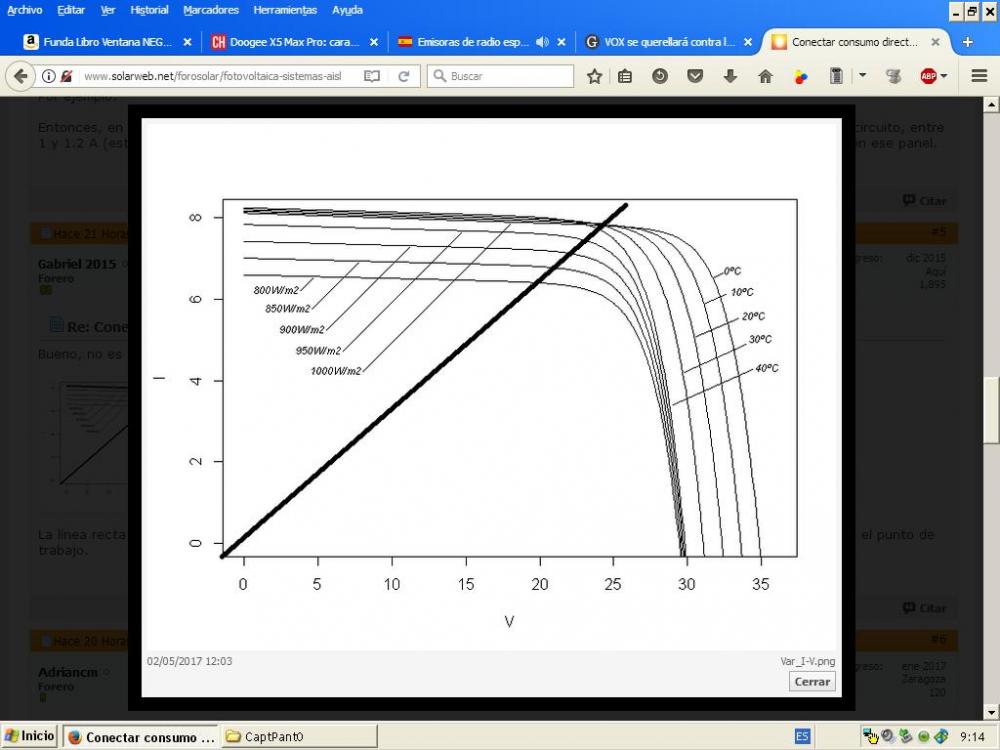1000x750 pixels.
Task: Open the Windows Inicio start button
Action: (29, 736)
